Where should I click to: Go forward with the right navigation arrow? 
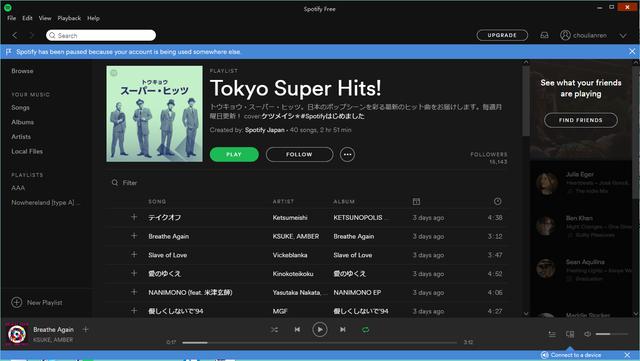[31, 36]
